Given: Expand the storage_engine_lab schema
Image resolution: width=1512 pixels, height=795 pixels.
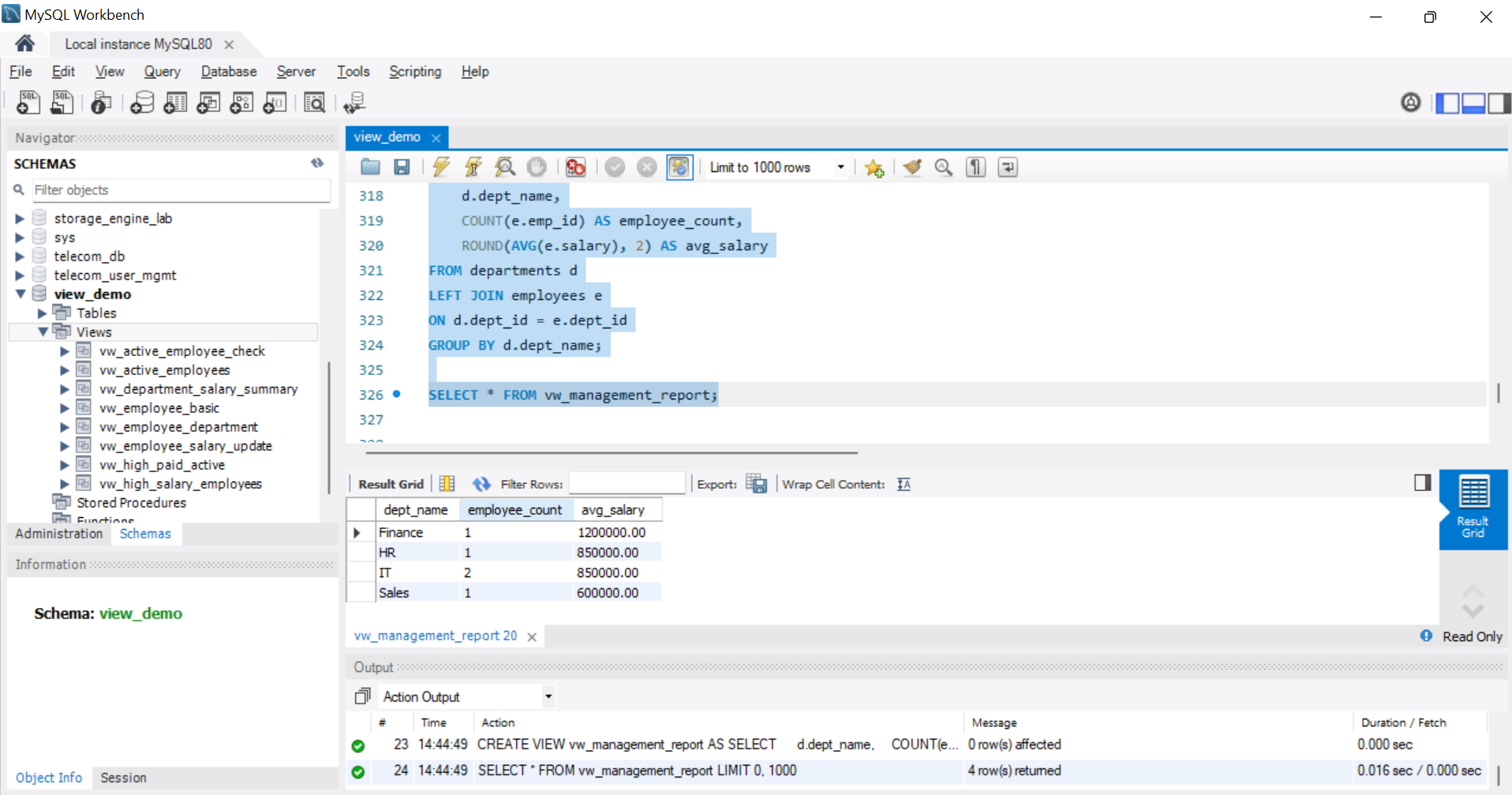Looking at the screenshot, I should (20, 219).
